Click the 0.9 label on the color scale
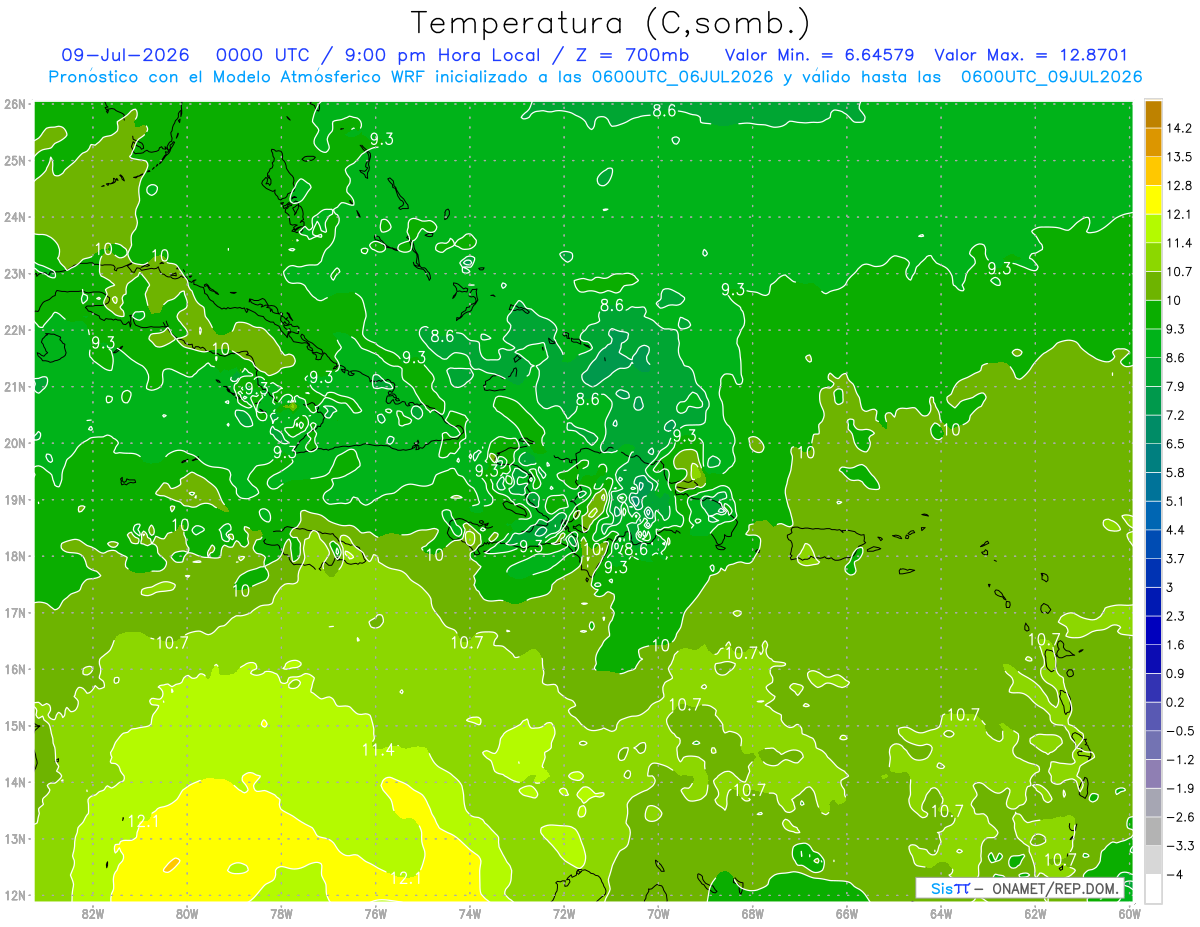The image size is (1200, 927). click(1176, 673)
